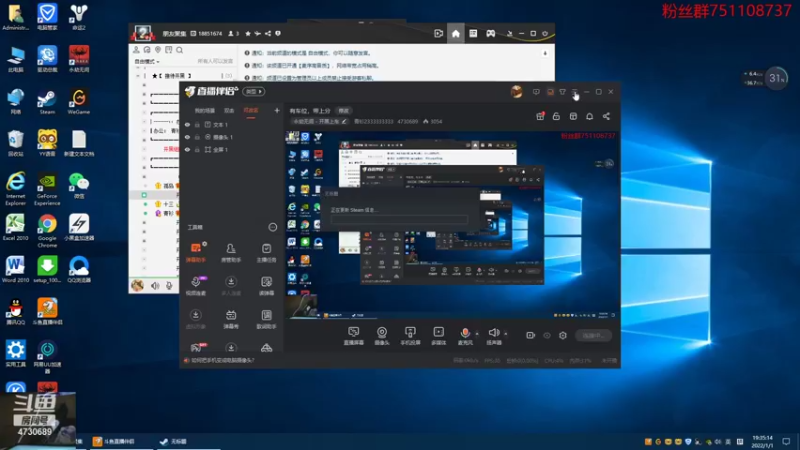
Task: Select the orange highlighted scene tab
Action: [251, 111]
